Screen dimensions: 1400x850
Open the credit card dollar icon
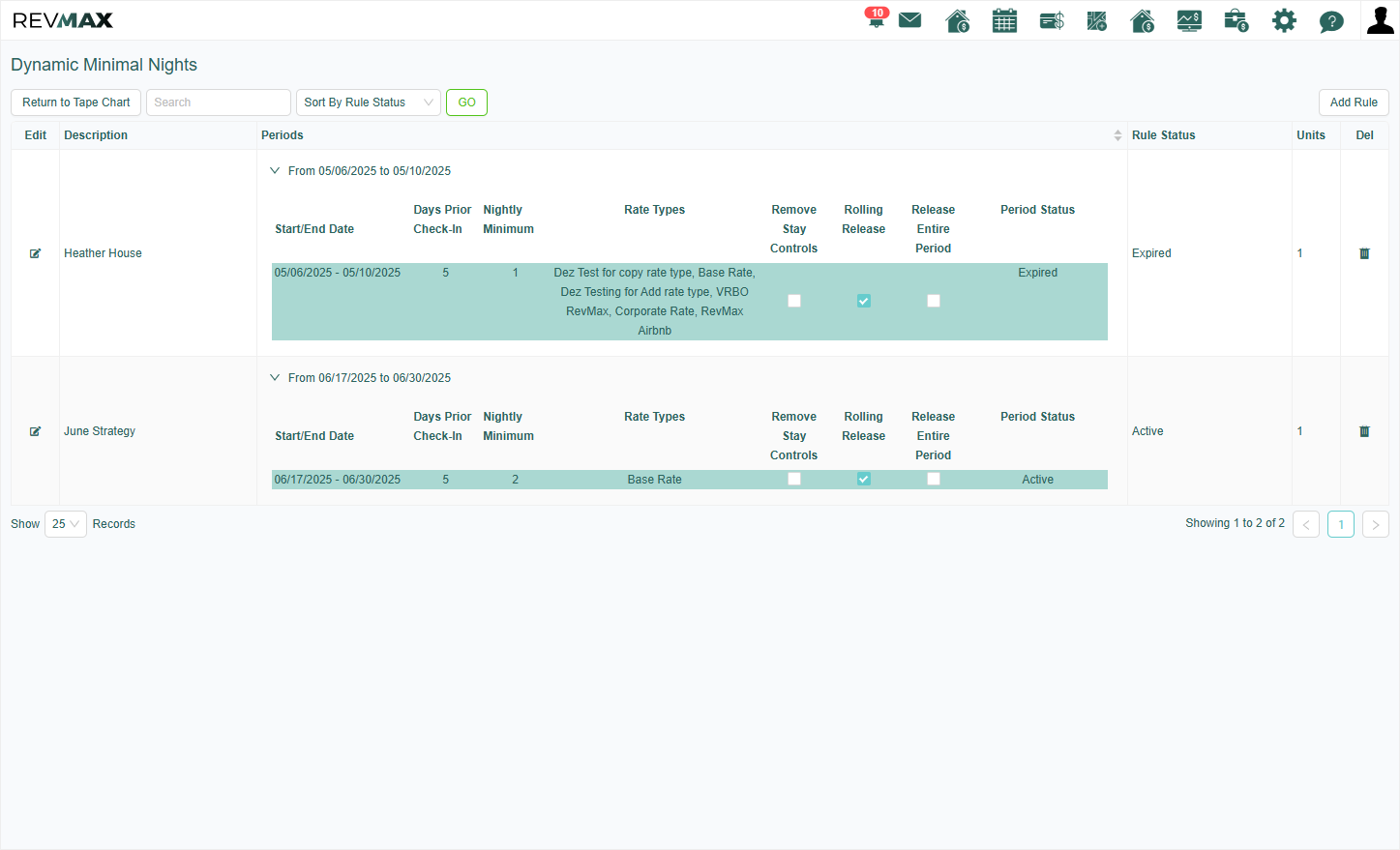pos(1052,20)
